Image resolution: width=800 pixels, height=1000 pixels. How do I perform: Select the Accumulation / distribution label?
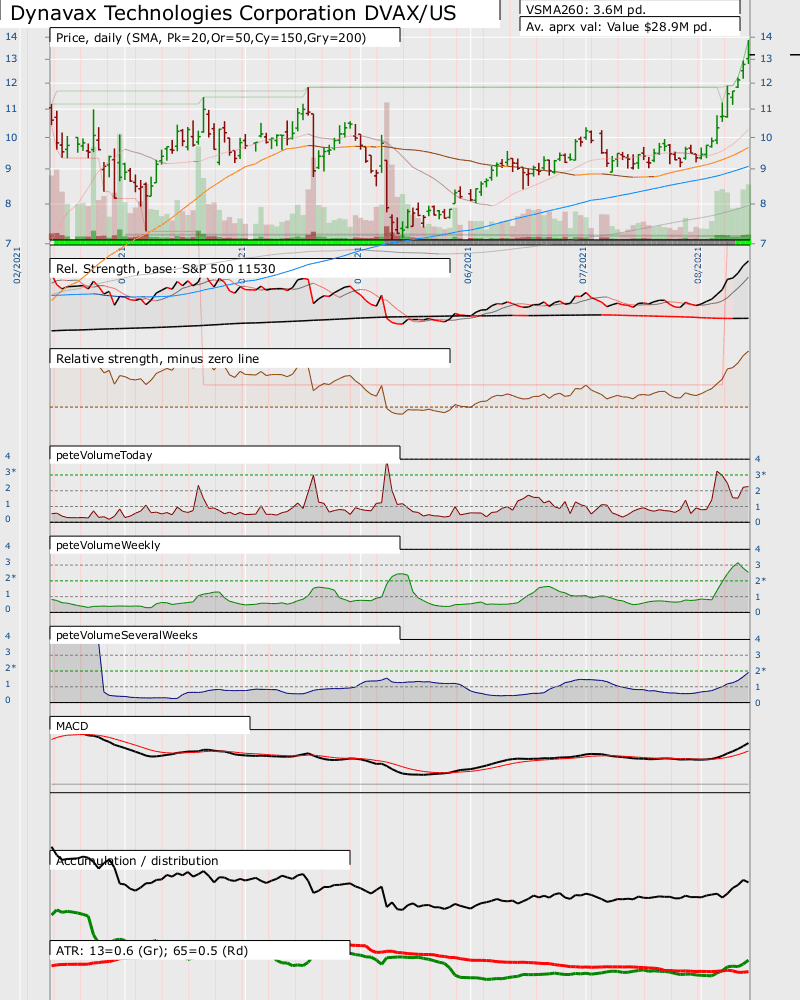(x=137, y=860)
